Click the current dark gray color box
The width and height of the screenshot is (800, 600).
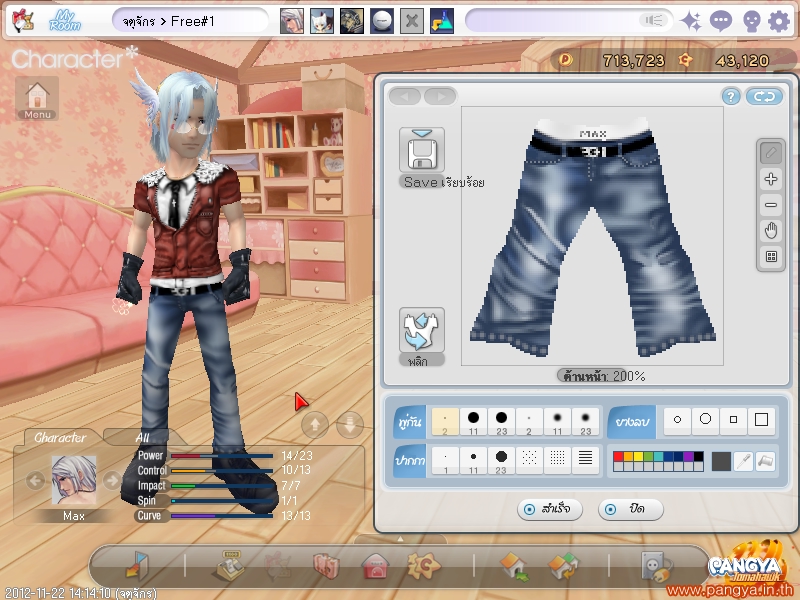tap(721, 461)
